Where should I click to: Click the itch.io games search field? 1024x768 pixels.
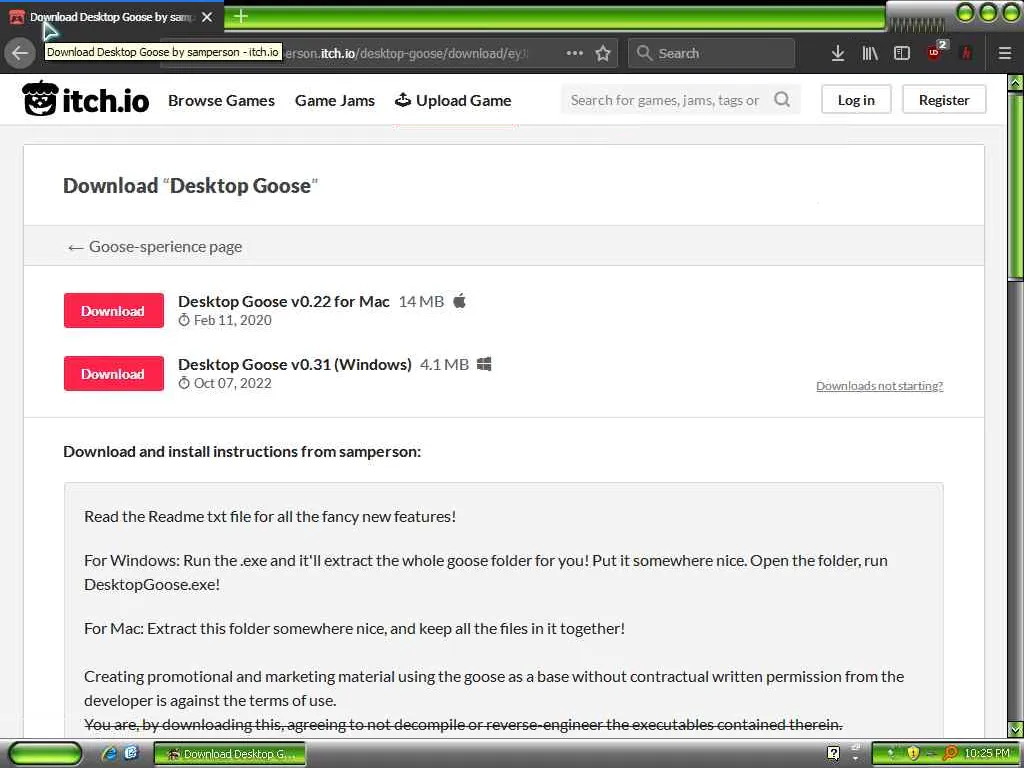(x=665, y=100)
